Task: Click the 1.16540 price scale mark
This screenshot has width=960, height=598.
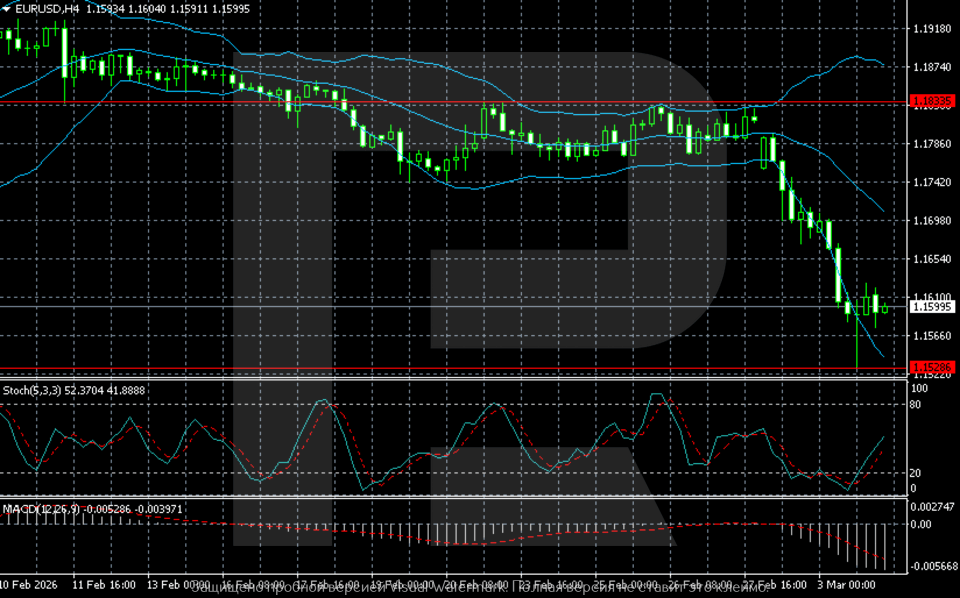Action: [932, 258]
